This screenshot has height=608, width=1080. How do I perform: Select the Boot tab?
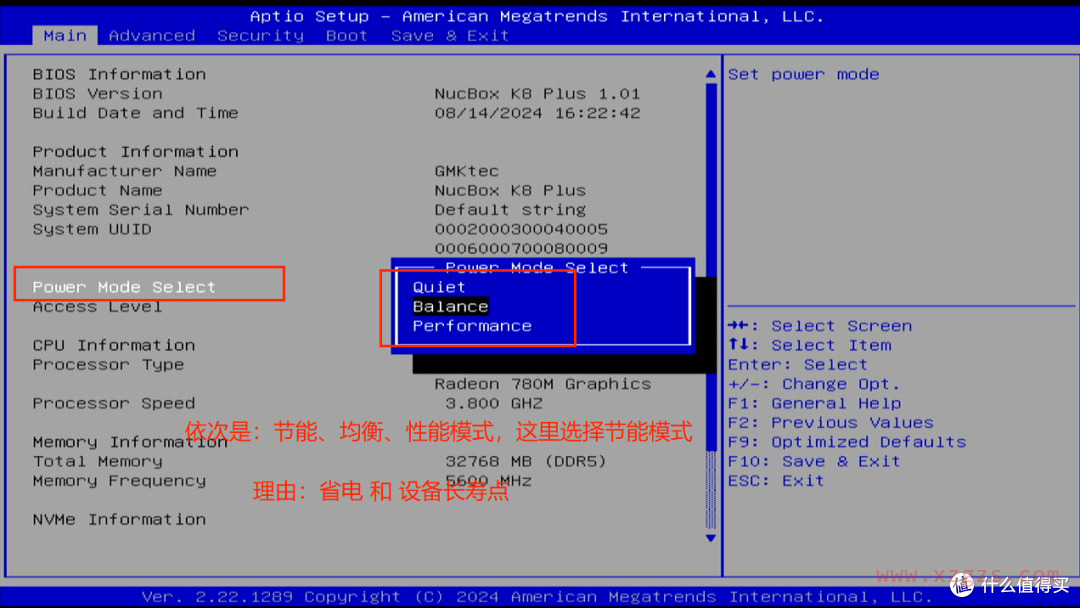tap(346, 35)
